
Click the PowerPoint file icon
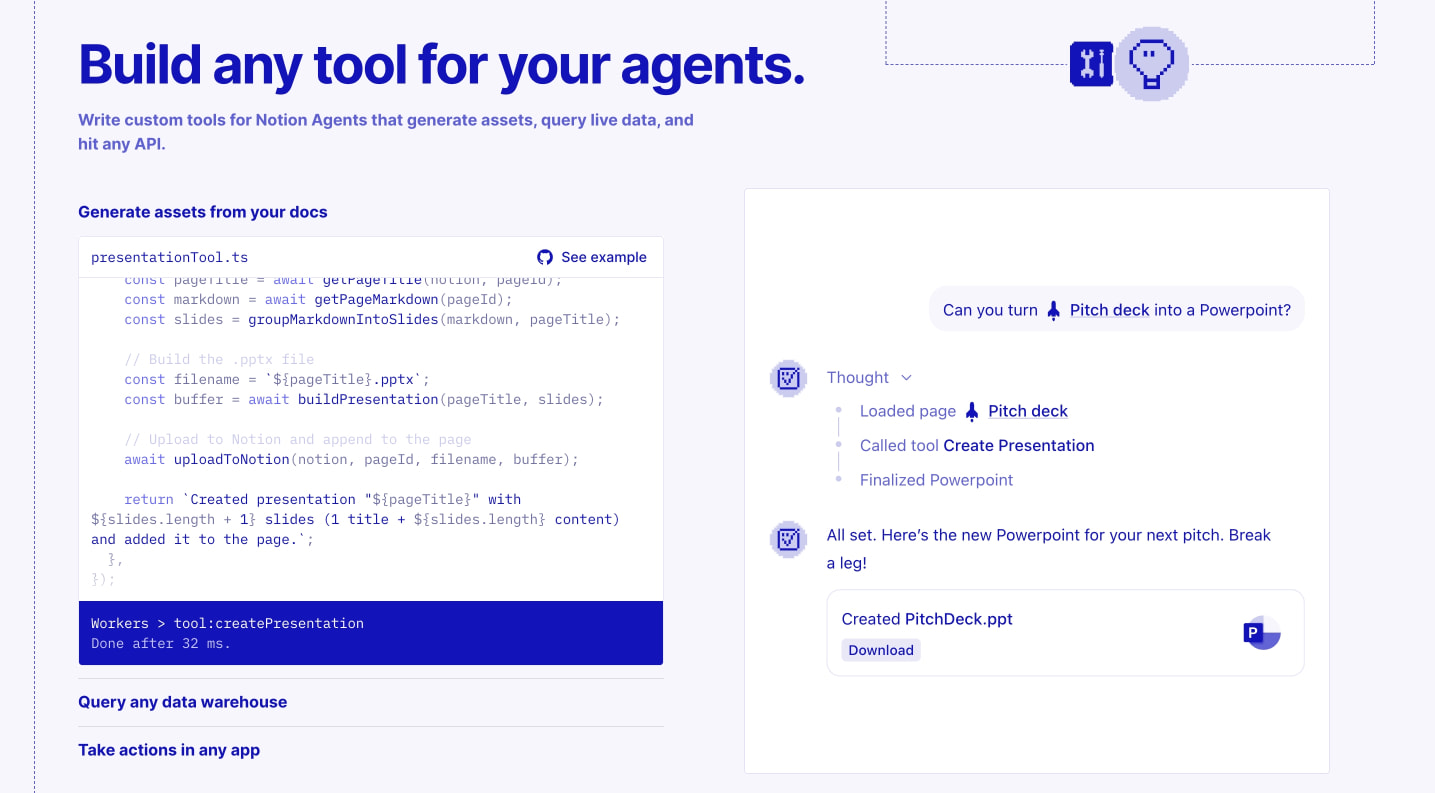pos(1262,632)
